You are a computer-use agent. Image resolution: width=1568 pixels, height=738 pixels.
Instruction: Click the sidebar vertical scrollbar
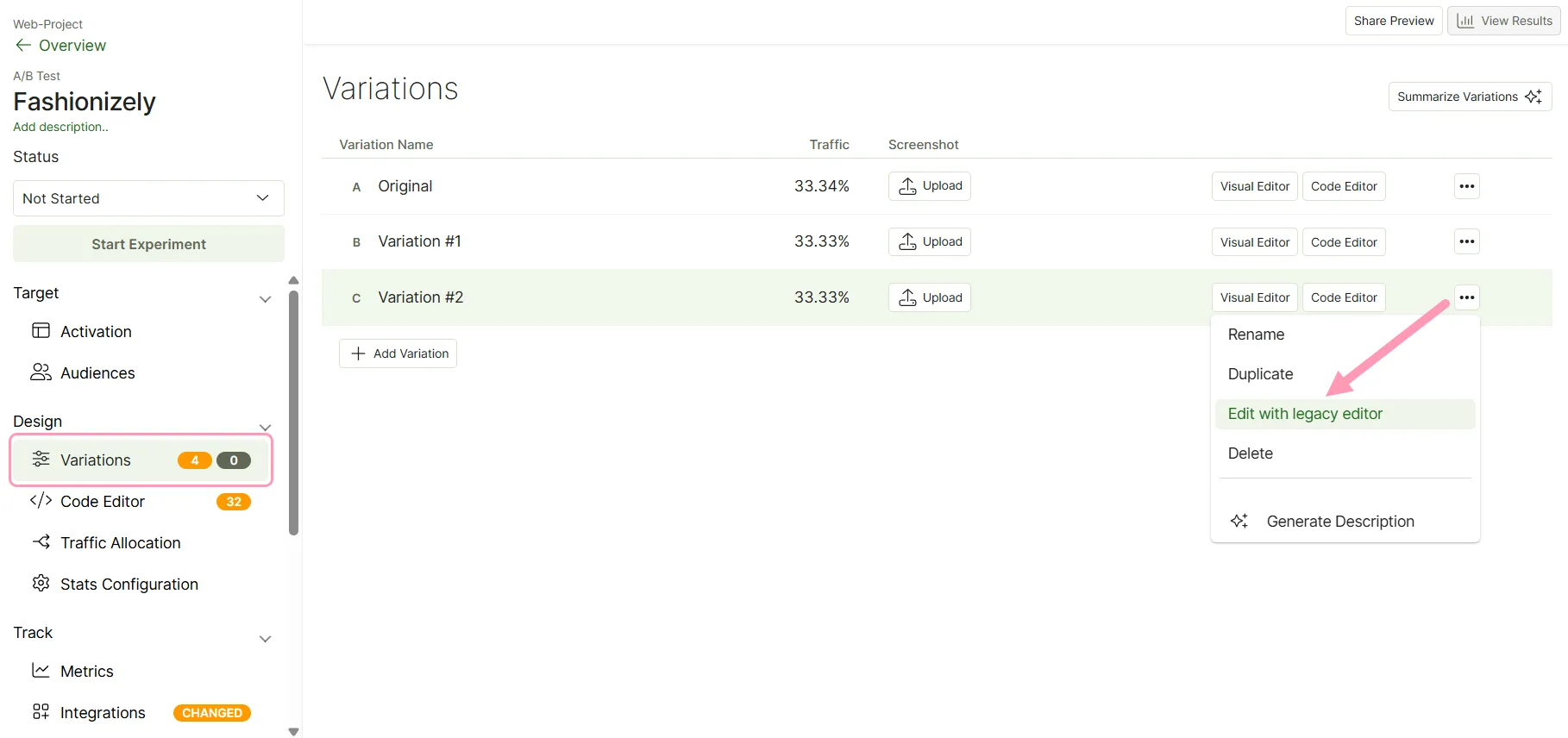coord(293,412)
